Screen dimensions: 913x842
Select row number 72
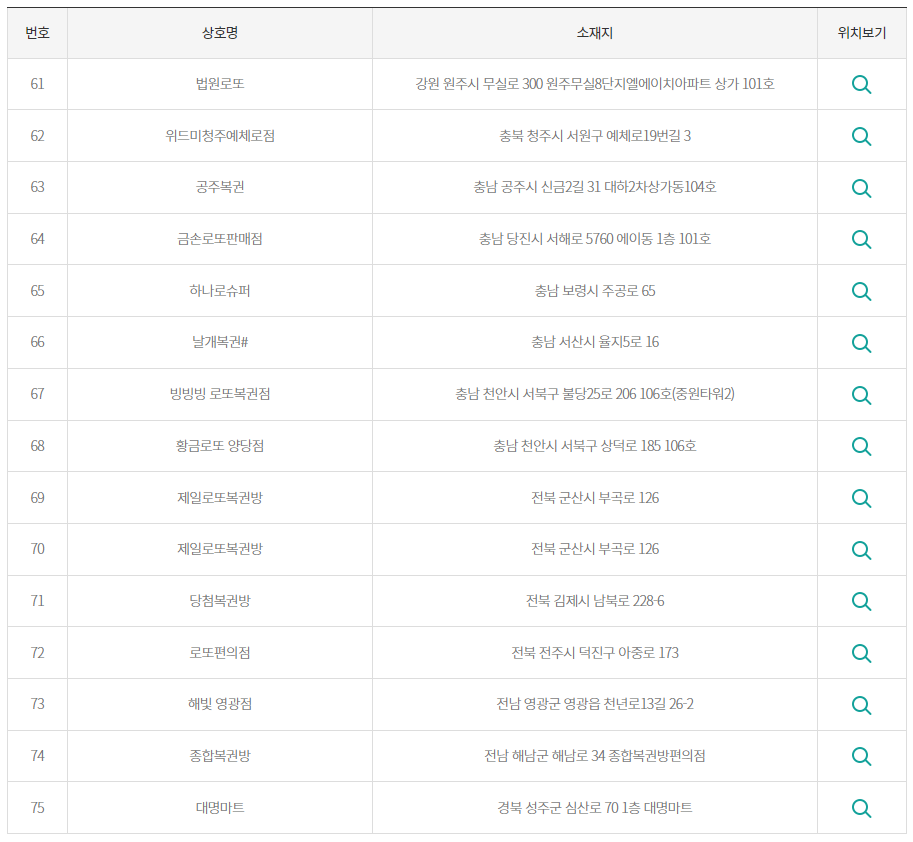click(37, 652)
